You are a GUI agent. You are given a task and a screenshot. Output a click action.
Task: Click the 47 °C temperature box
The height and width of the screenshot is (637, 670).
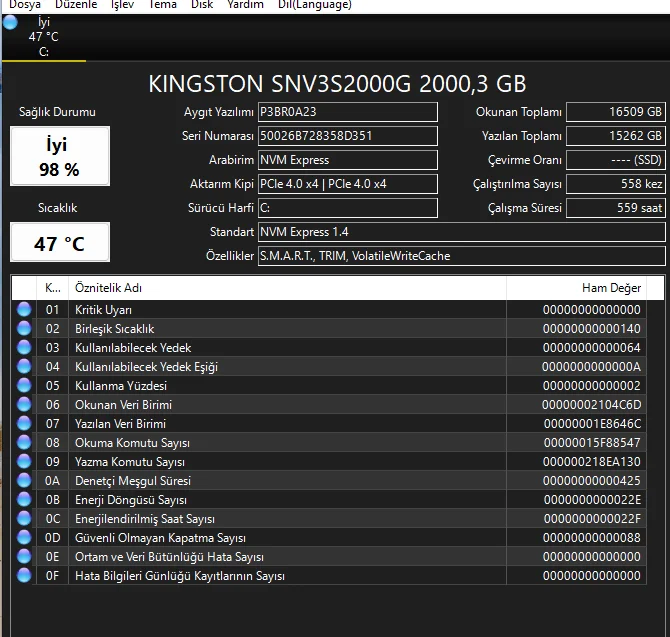pos(60,242)
